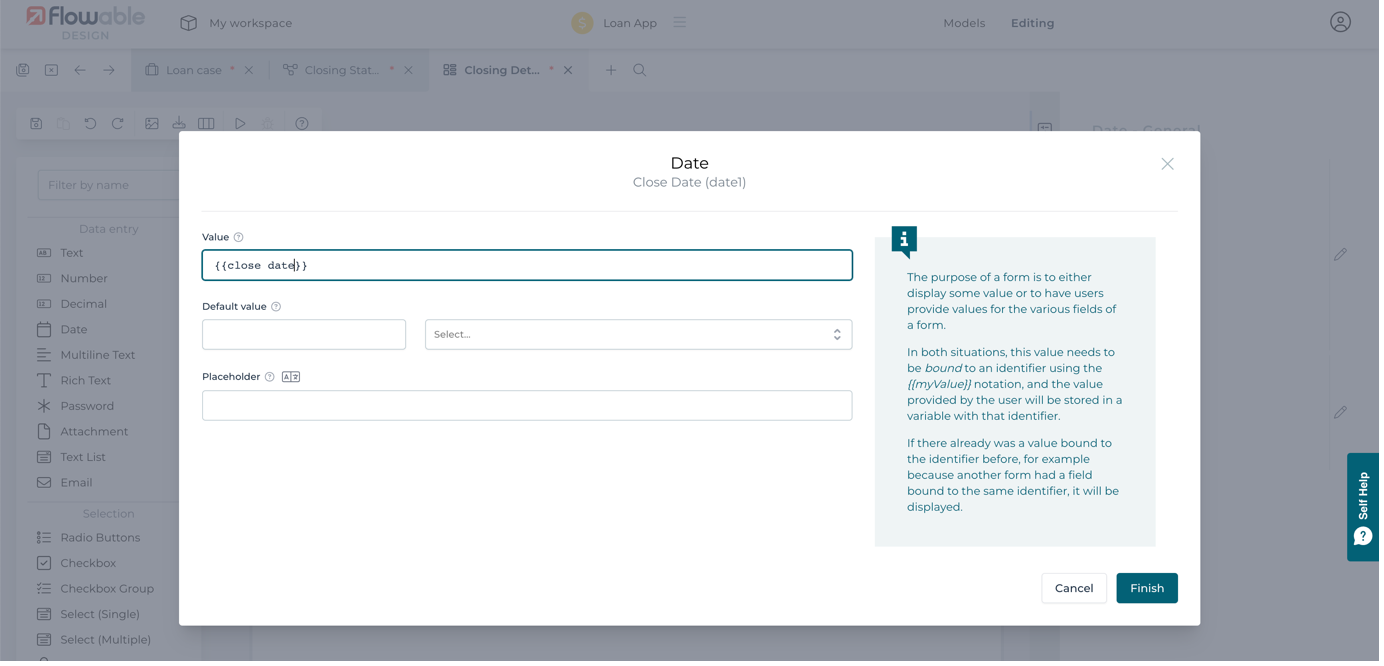Close the Date dialog with X

pyautogui.click(x=1167, y=164)
